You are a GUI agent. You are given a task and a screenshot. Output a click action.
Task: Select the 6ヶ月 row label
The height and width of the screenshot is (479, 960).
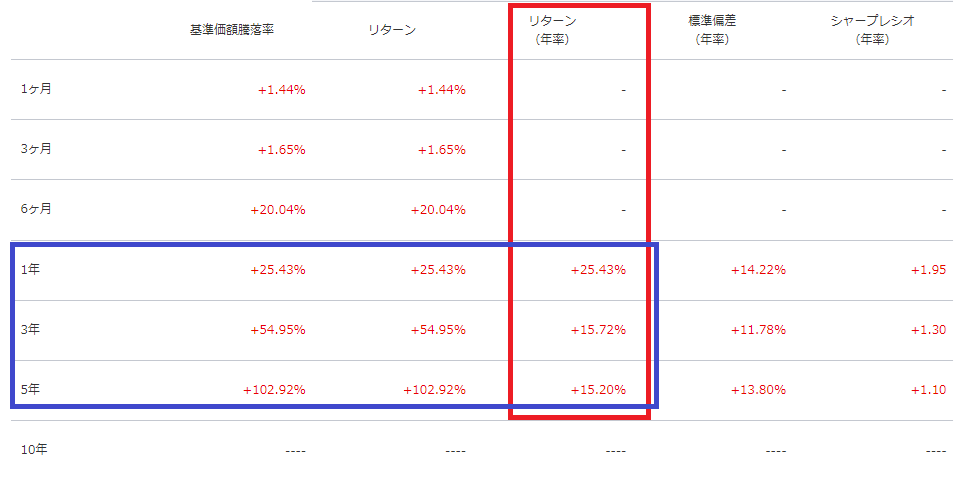(x=36, y=209)
